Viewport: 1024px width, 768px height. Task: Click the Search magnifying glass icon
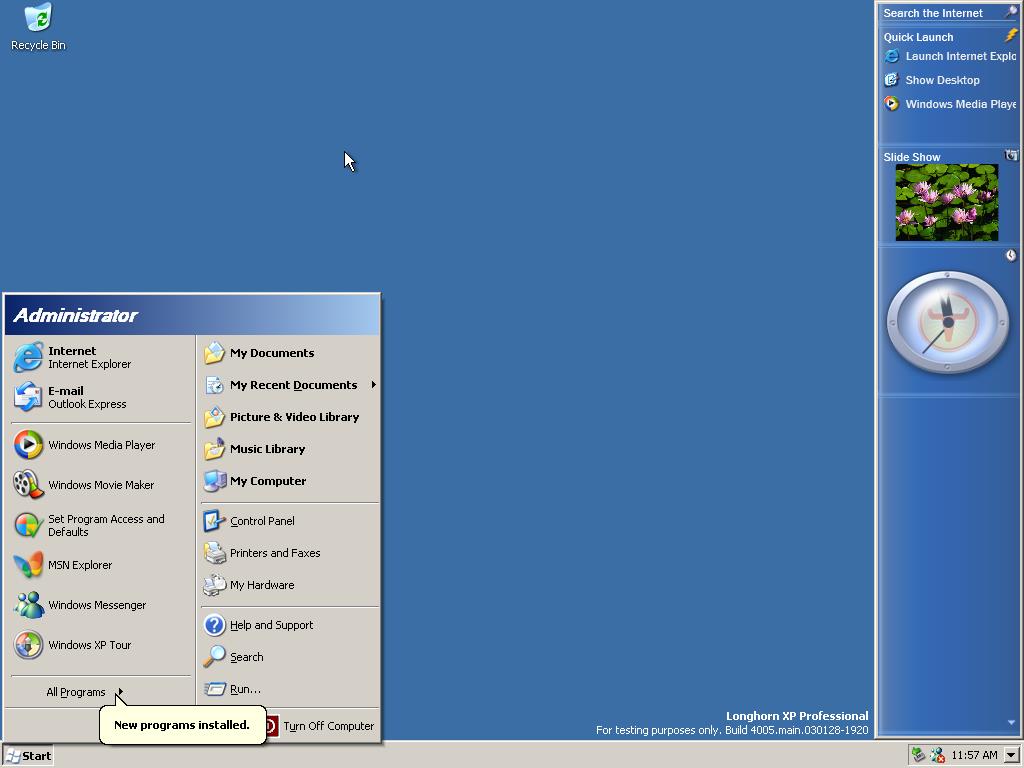214,657
